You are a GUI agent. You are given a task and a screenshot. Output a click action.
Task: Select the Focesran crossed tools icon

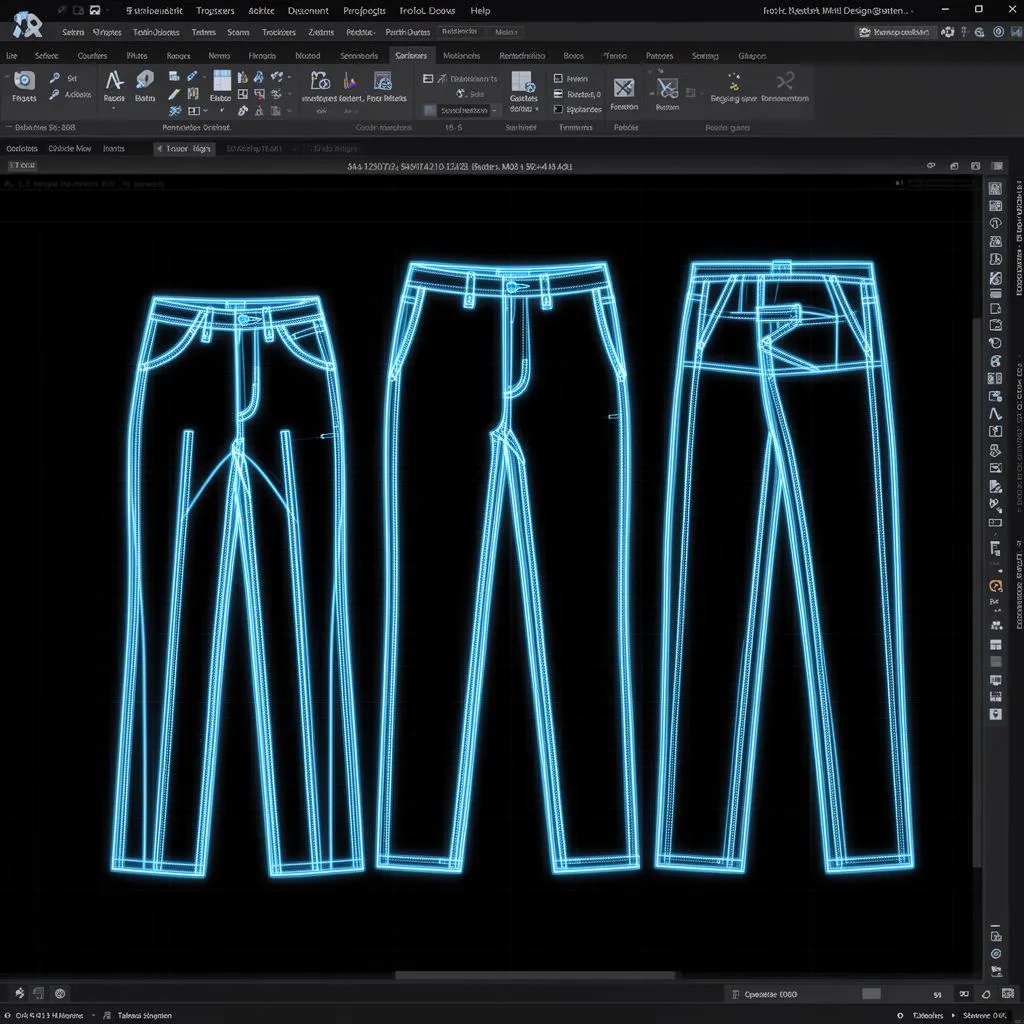point(624,87)
